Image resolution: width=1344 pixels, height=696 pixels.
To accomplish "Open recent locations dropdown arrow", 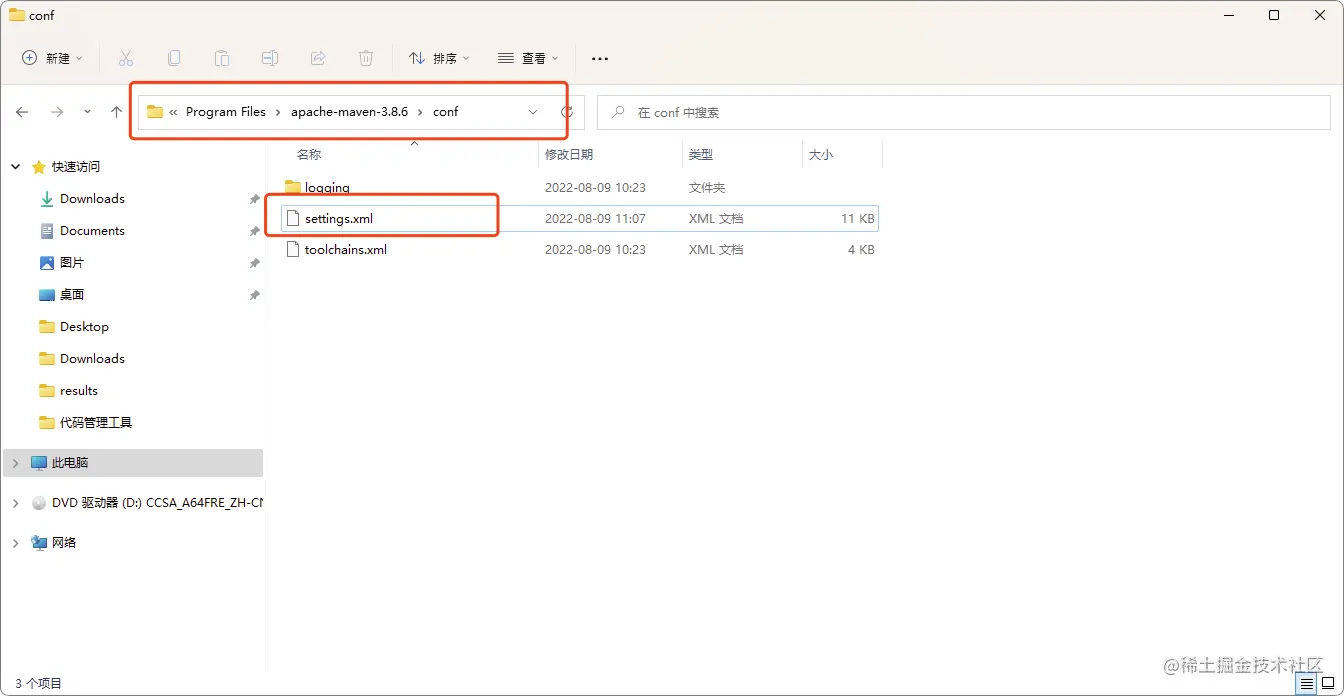I will pos(87,112).
